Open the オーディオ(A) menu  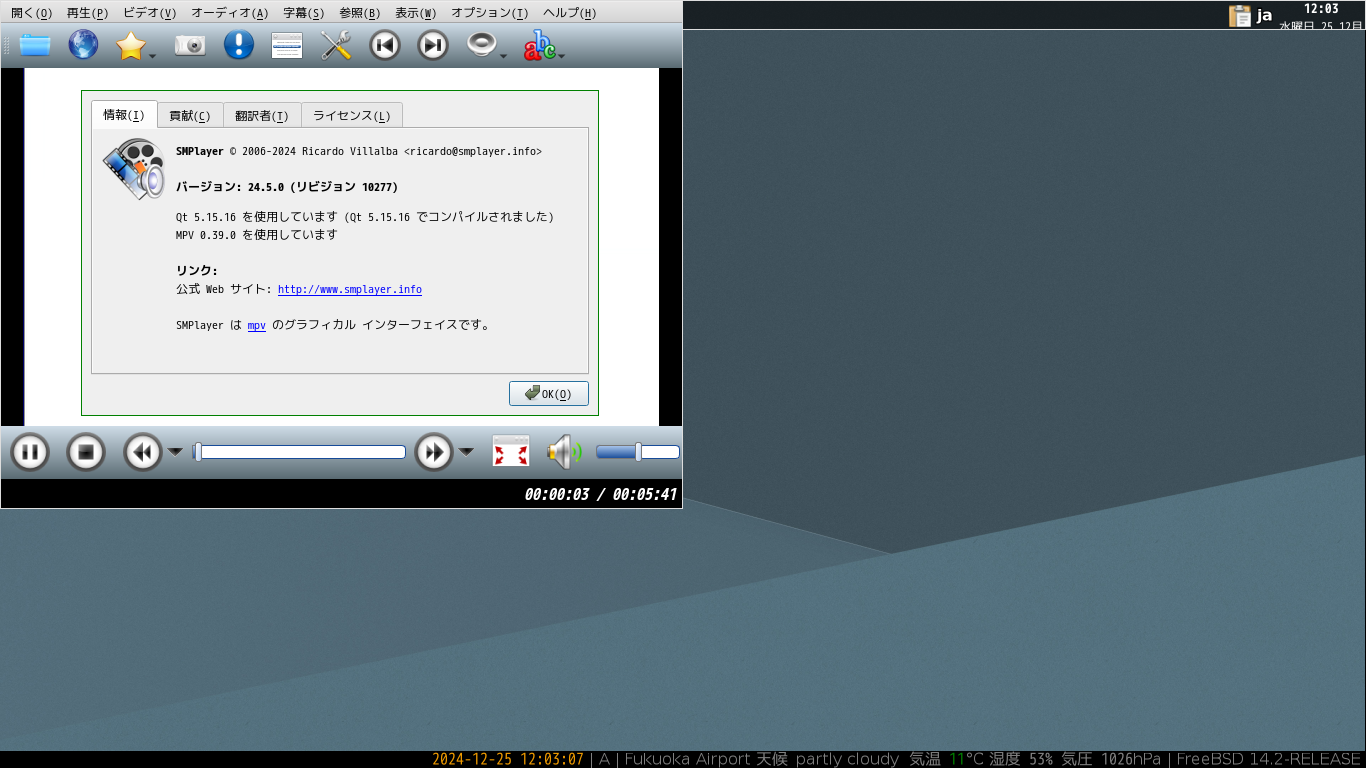tap(229, 13)
